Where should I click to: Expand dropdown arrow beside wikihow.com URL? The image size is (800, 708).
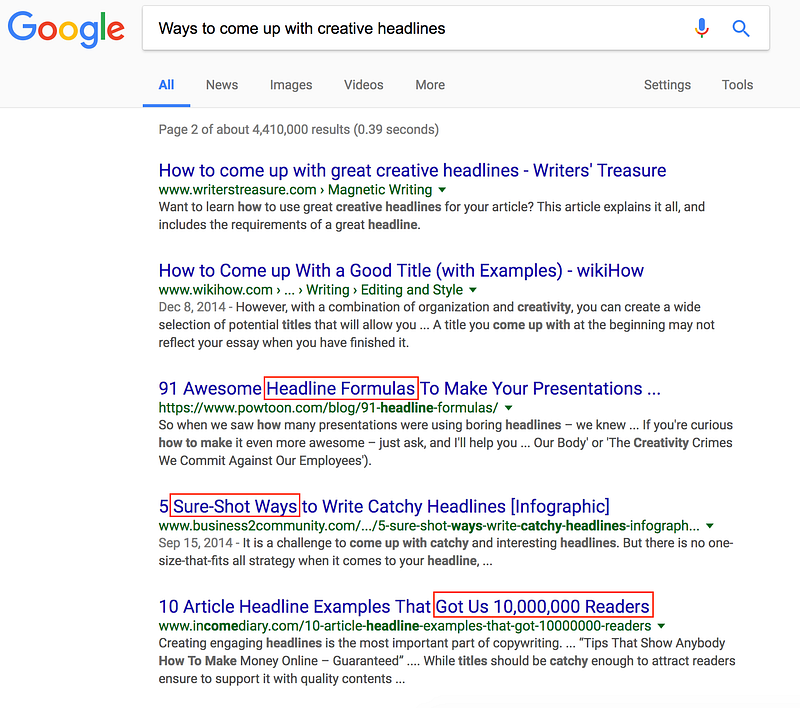(473, 290)
